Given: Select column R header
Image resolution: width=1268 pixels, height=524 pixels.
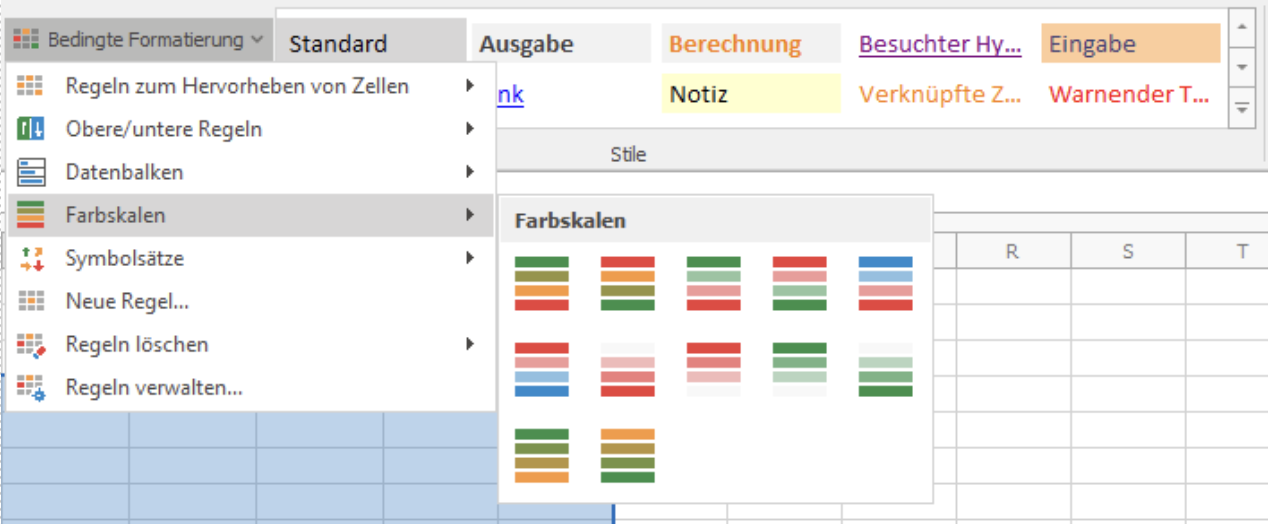Looking at the screenshot, I should (x=1012, y=251).
